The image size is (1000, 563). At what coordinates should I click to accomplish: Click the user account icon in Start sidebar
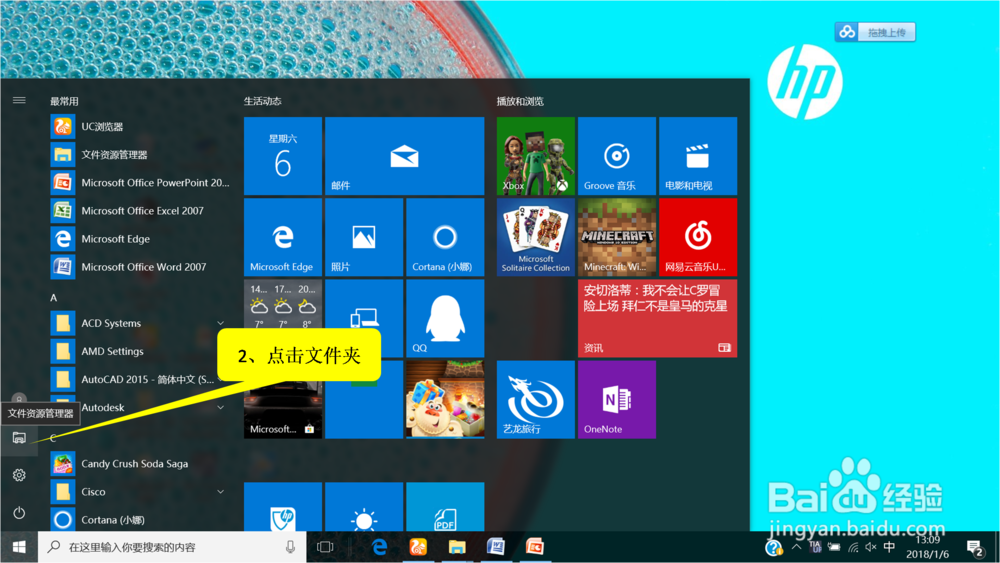pos(19,398)
